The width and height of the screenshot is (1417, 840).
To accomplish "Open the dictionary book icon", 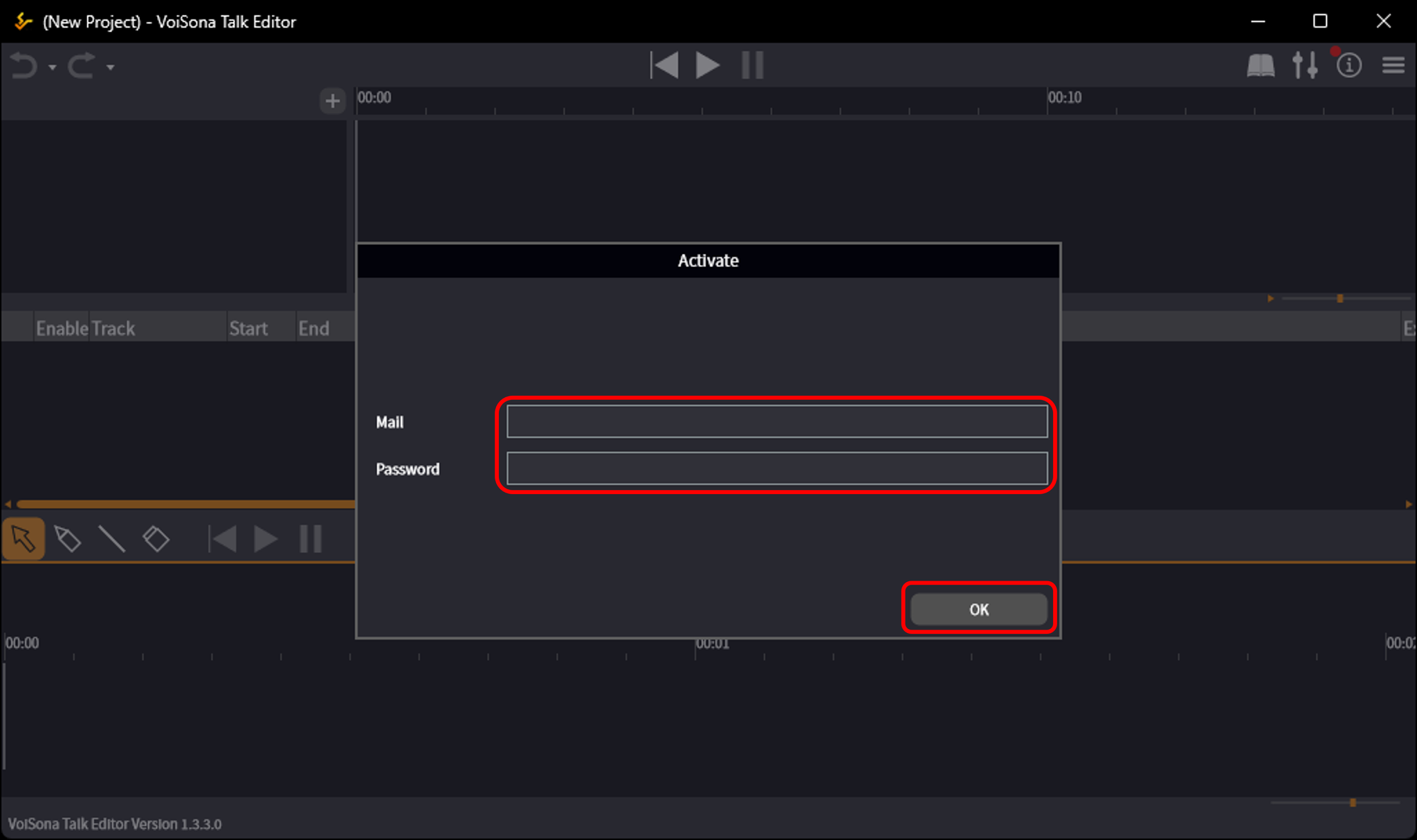I will [x=1260, y=66].
